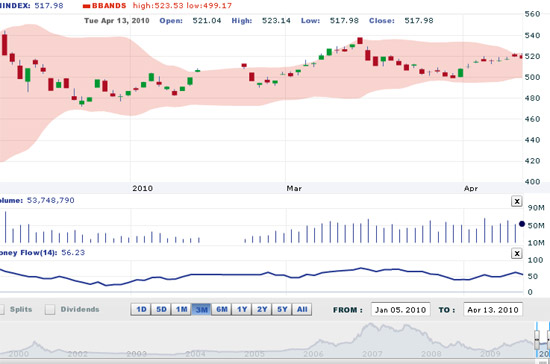Screen dimensions: 550x364
Task: Click the High value 523.14
Action: [x=276, y=21]
